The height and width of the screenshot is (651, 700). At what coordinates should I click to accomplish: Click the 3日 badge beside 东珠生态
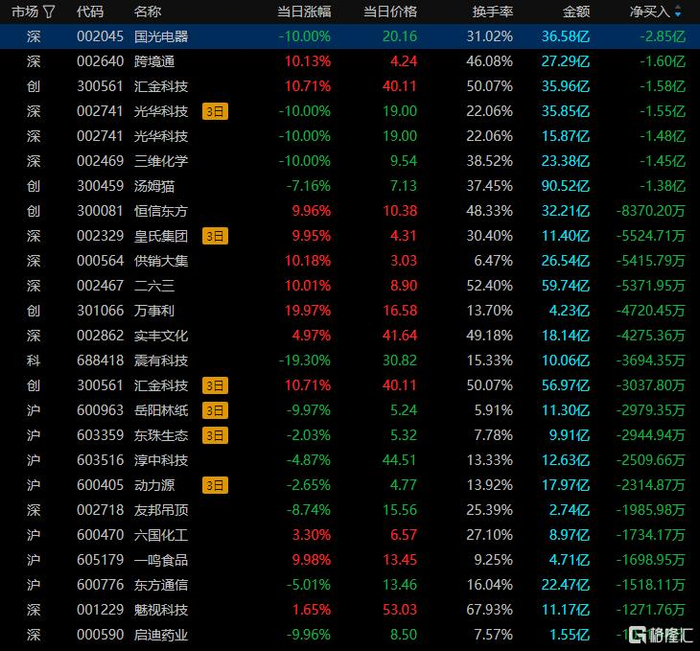(215, 435)
